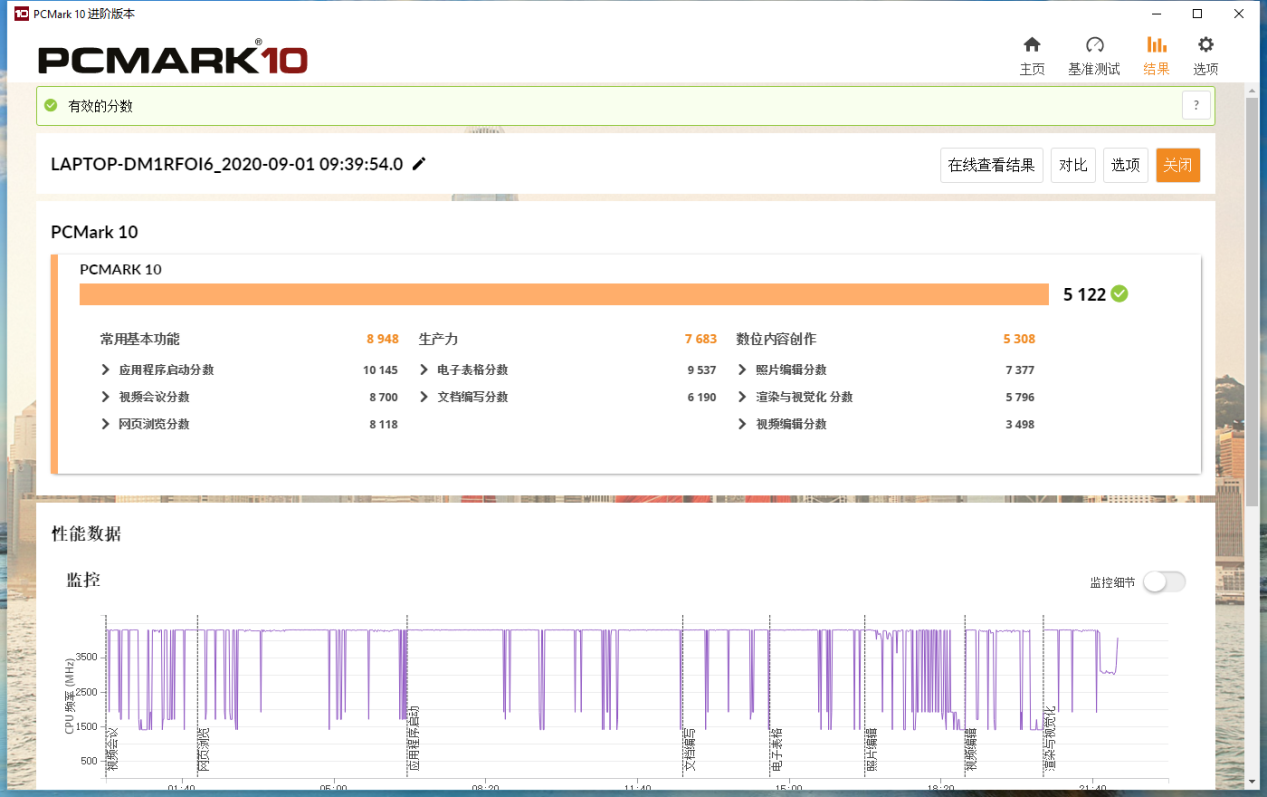Click the 视频会议 marker line in the chart
Viewport: 1267px width, 797px height.
(x=106, y=695)
